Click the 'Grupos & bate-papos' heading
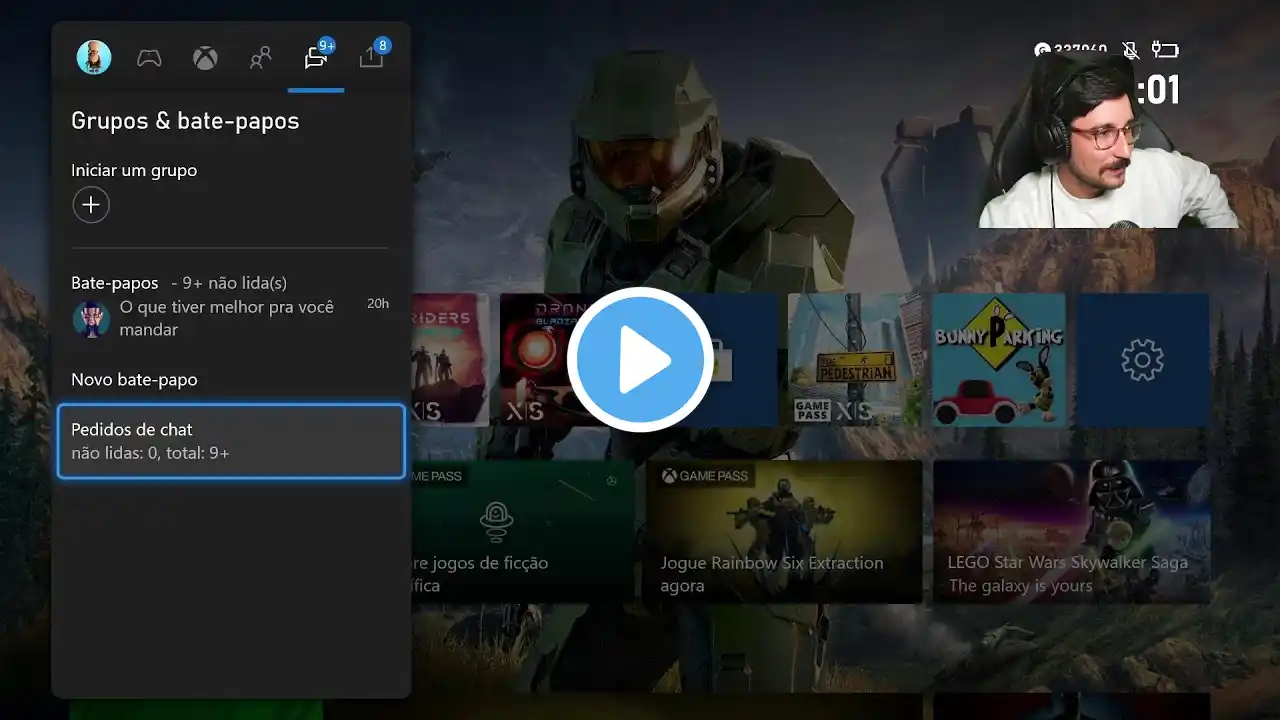Image resolution: width=1280 pixels, height=720 pixels. pos(185,121)
